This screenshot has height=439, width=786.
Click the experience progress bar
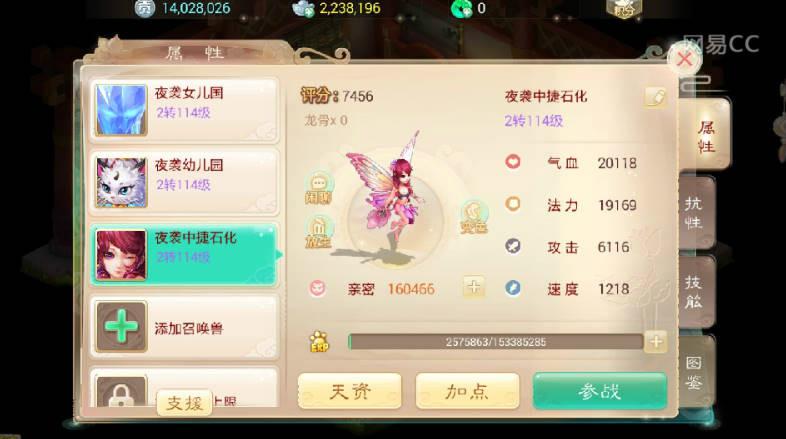point(496,342)
